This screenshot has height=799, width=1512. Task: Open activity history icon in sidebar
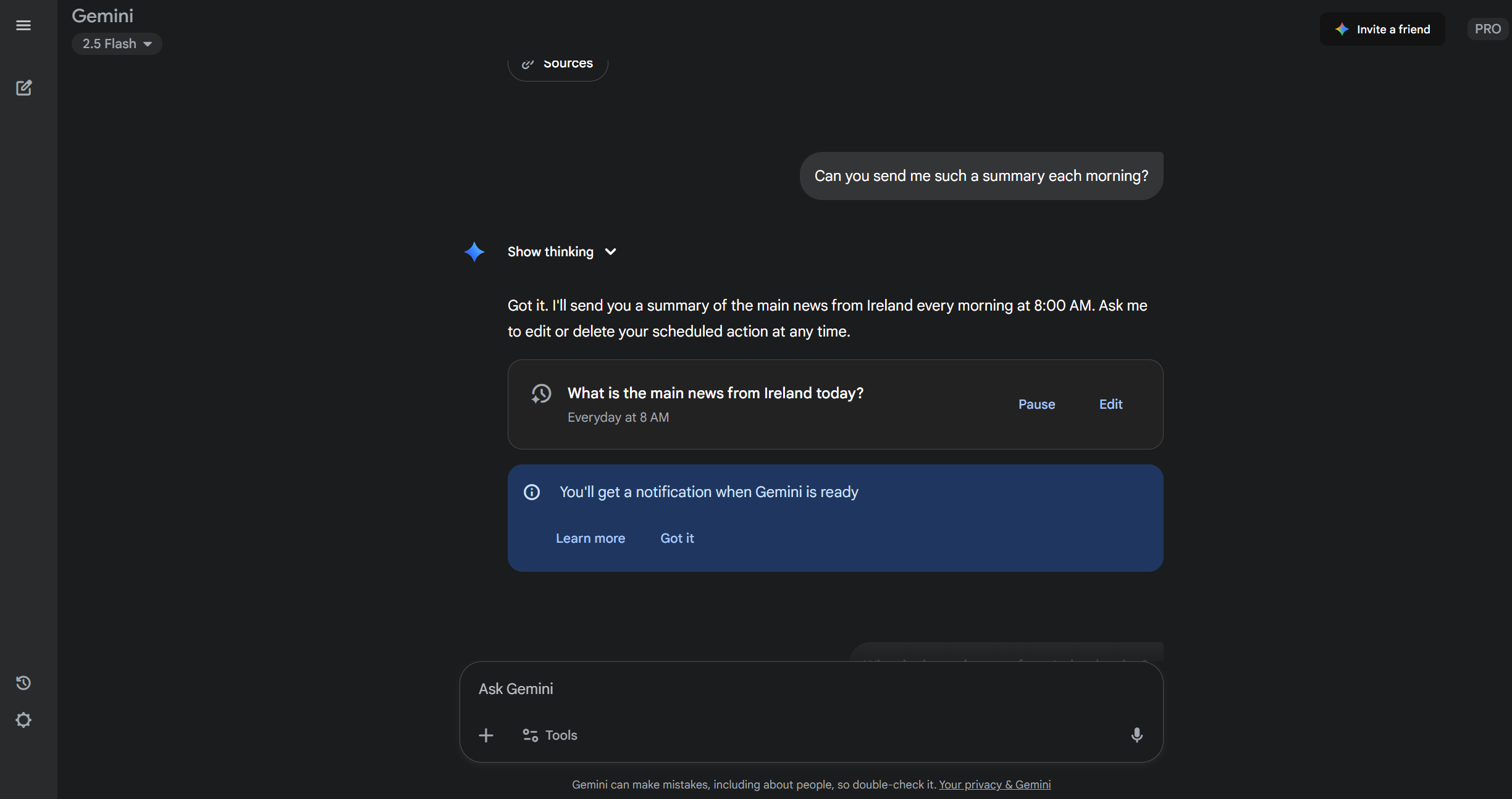point(23,682)
